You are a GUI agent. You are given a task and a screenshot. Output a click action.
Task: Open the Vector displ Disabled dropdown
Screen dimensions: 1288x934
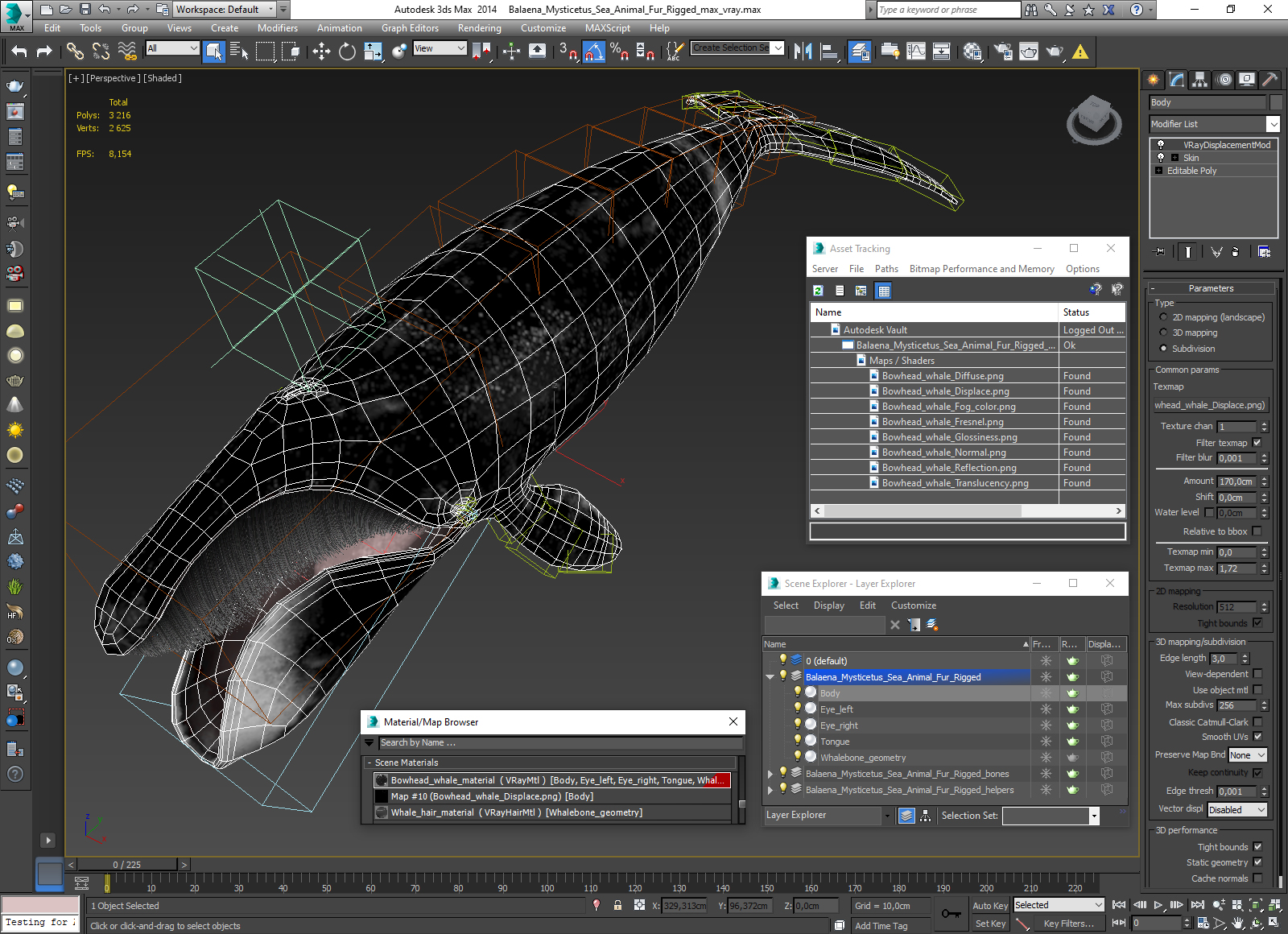[x=1237, y=810]
